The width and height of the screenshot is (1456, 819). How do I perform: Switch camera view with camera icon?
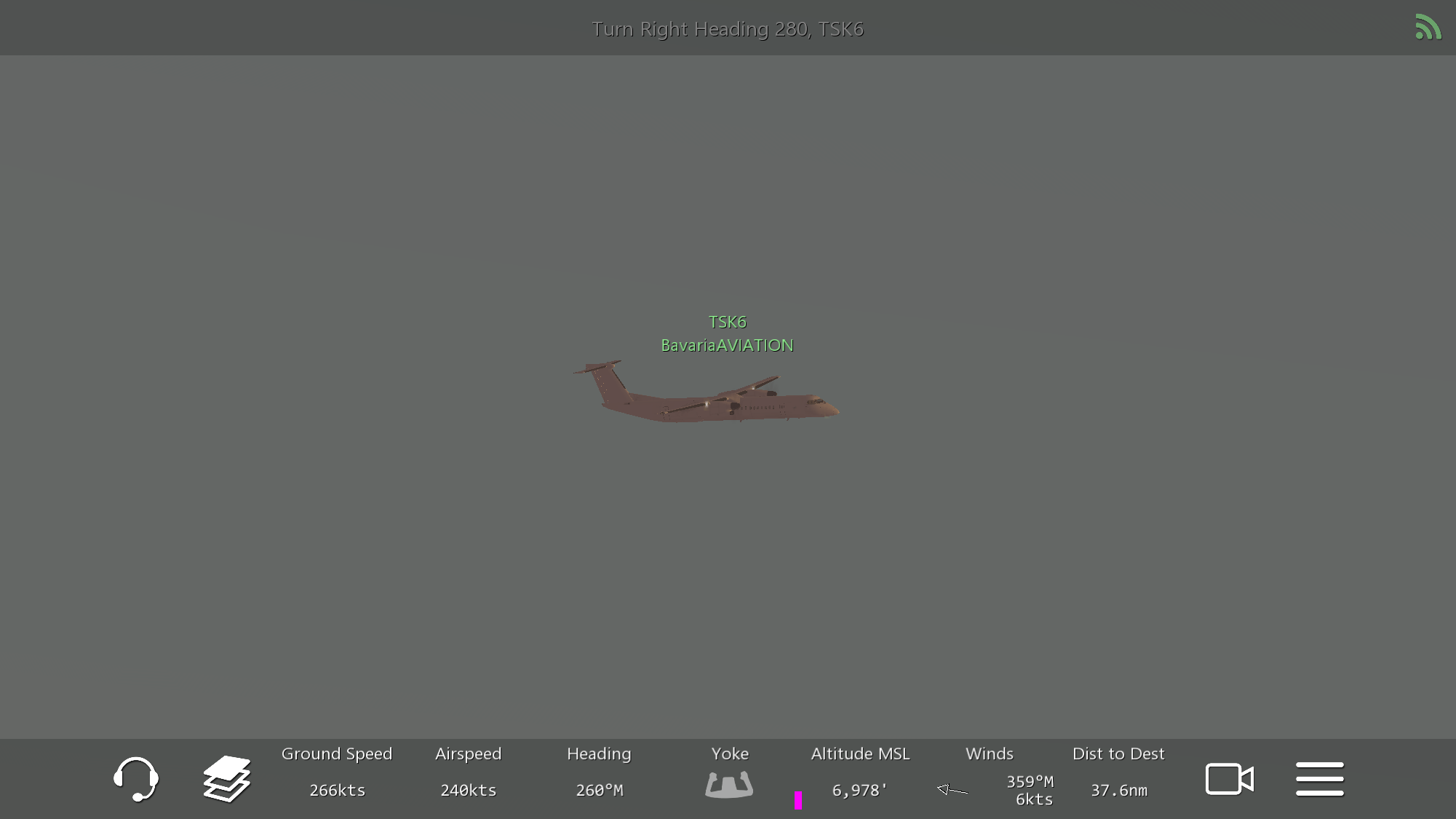1229,779
